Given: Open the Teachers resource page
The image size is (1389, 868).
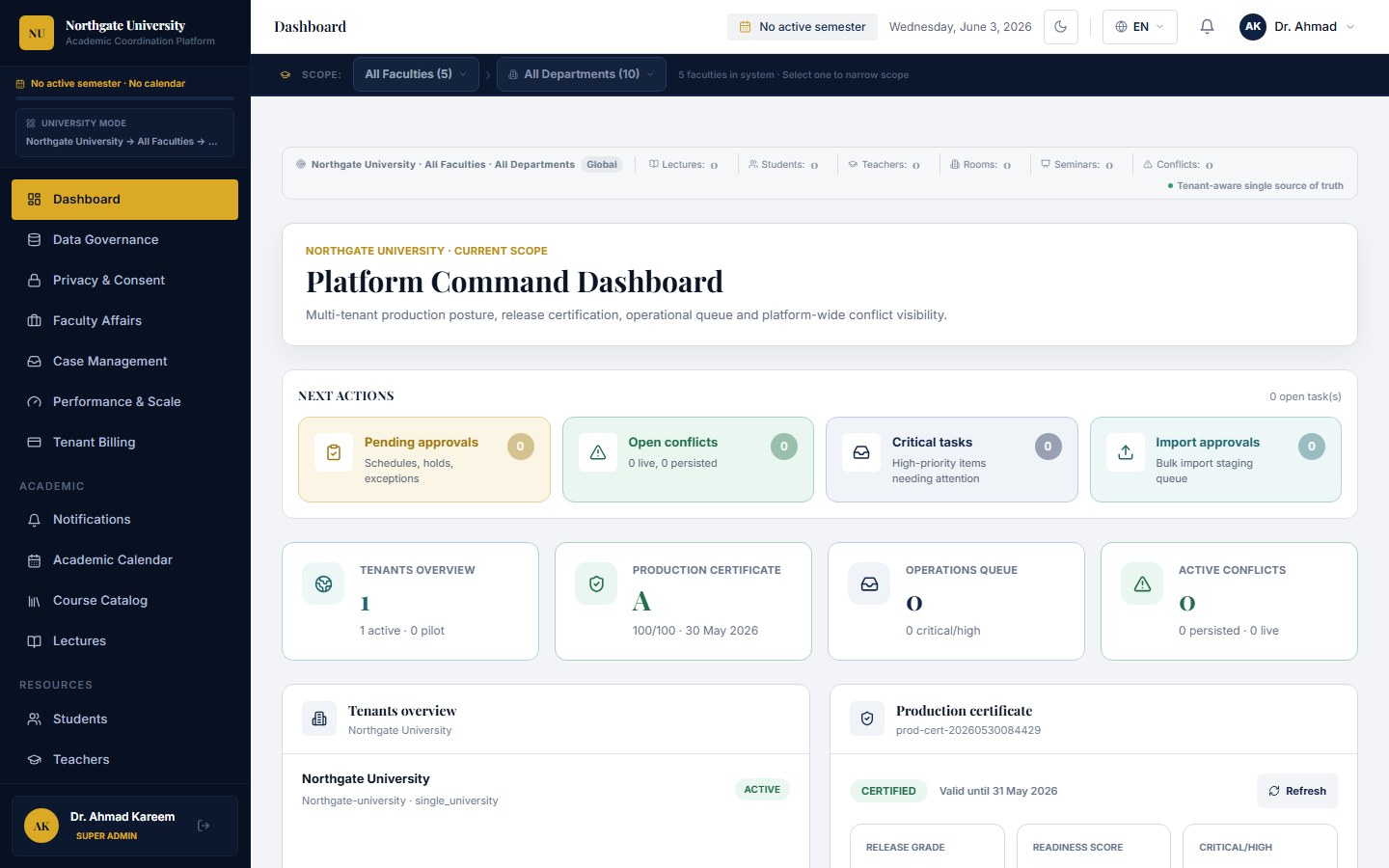Looking at the screenshot, I should point(124,760).
